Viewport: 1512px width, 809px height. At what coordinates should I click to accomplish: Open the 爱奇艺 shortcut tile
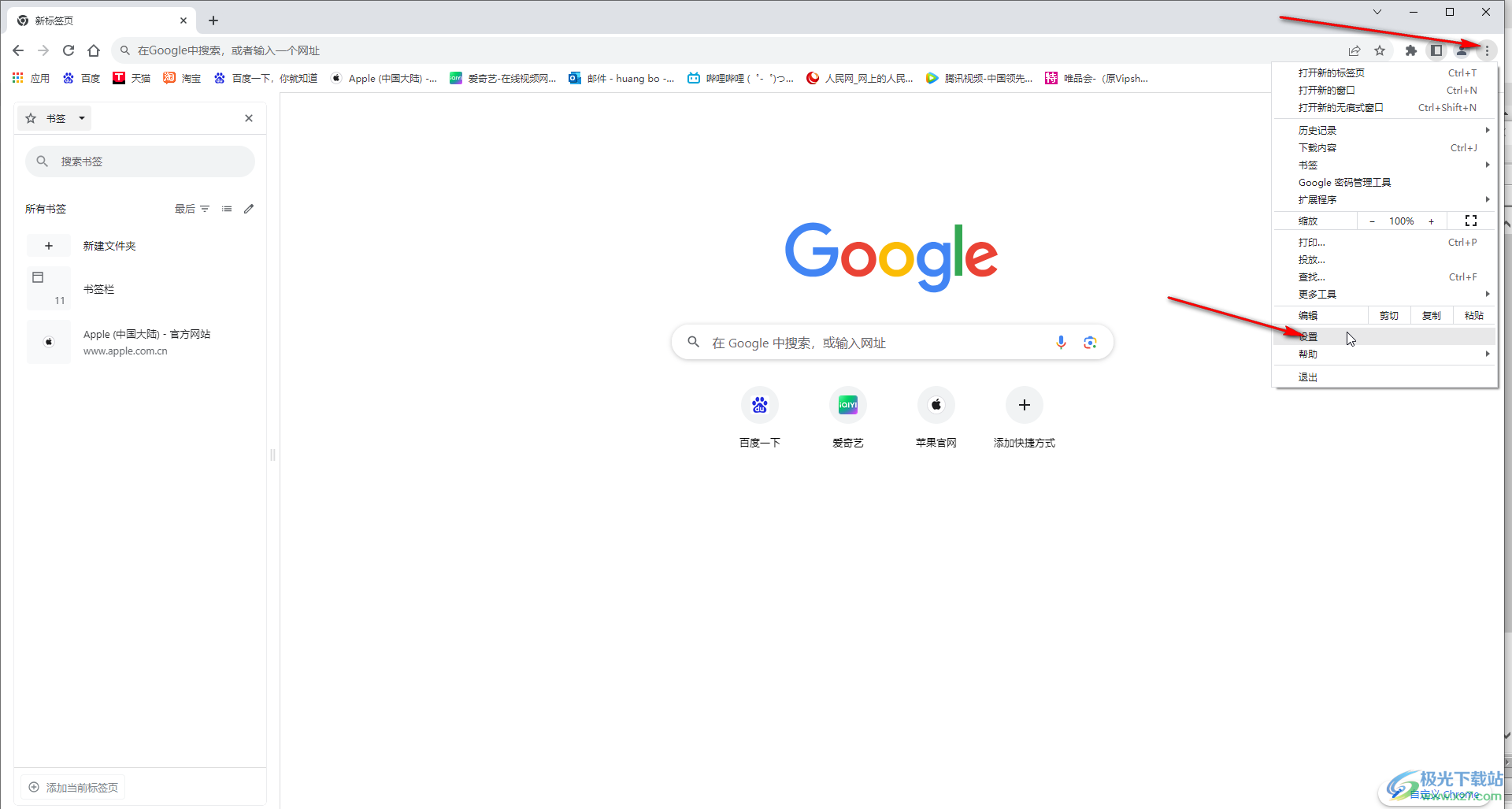click(x=848, y=417)
